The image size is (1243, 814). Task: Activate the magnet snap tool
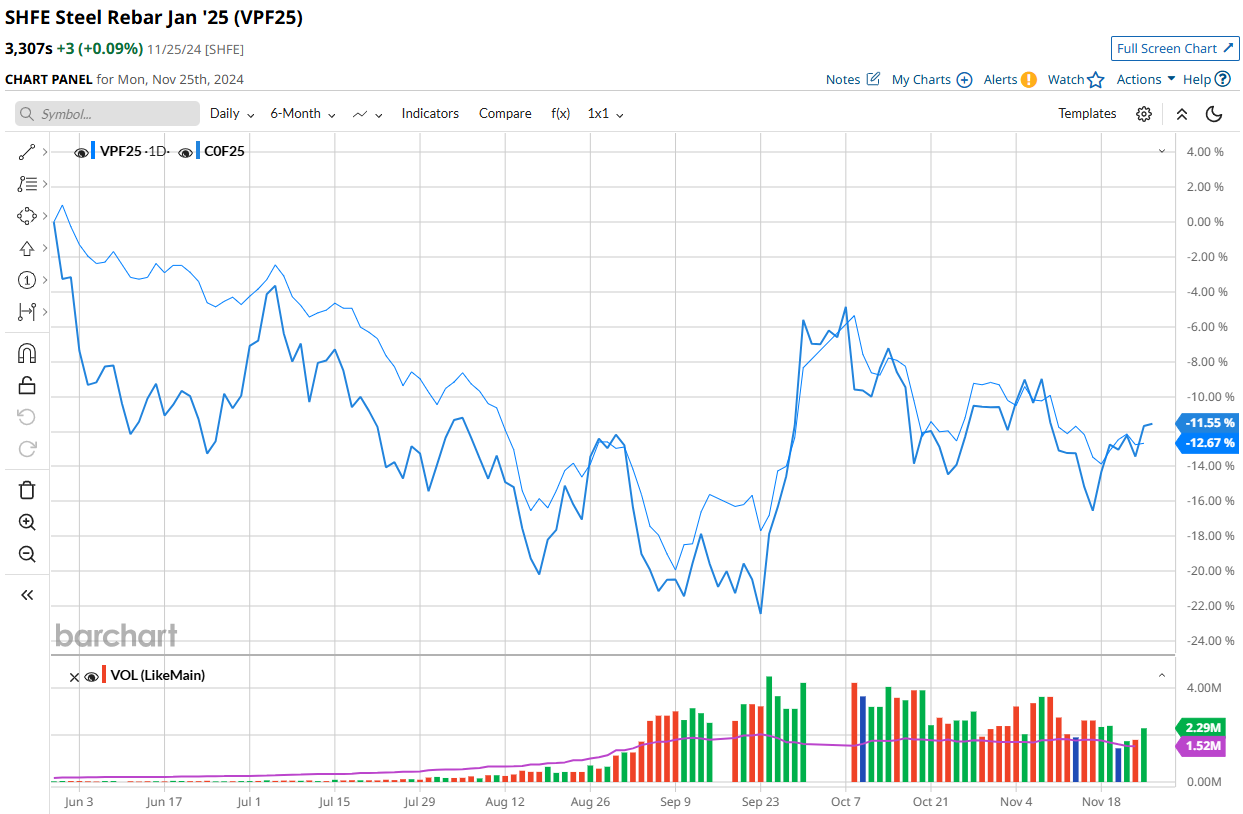(27, 353)
